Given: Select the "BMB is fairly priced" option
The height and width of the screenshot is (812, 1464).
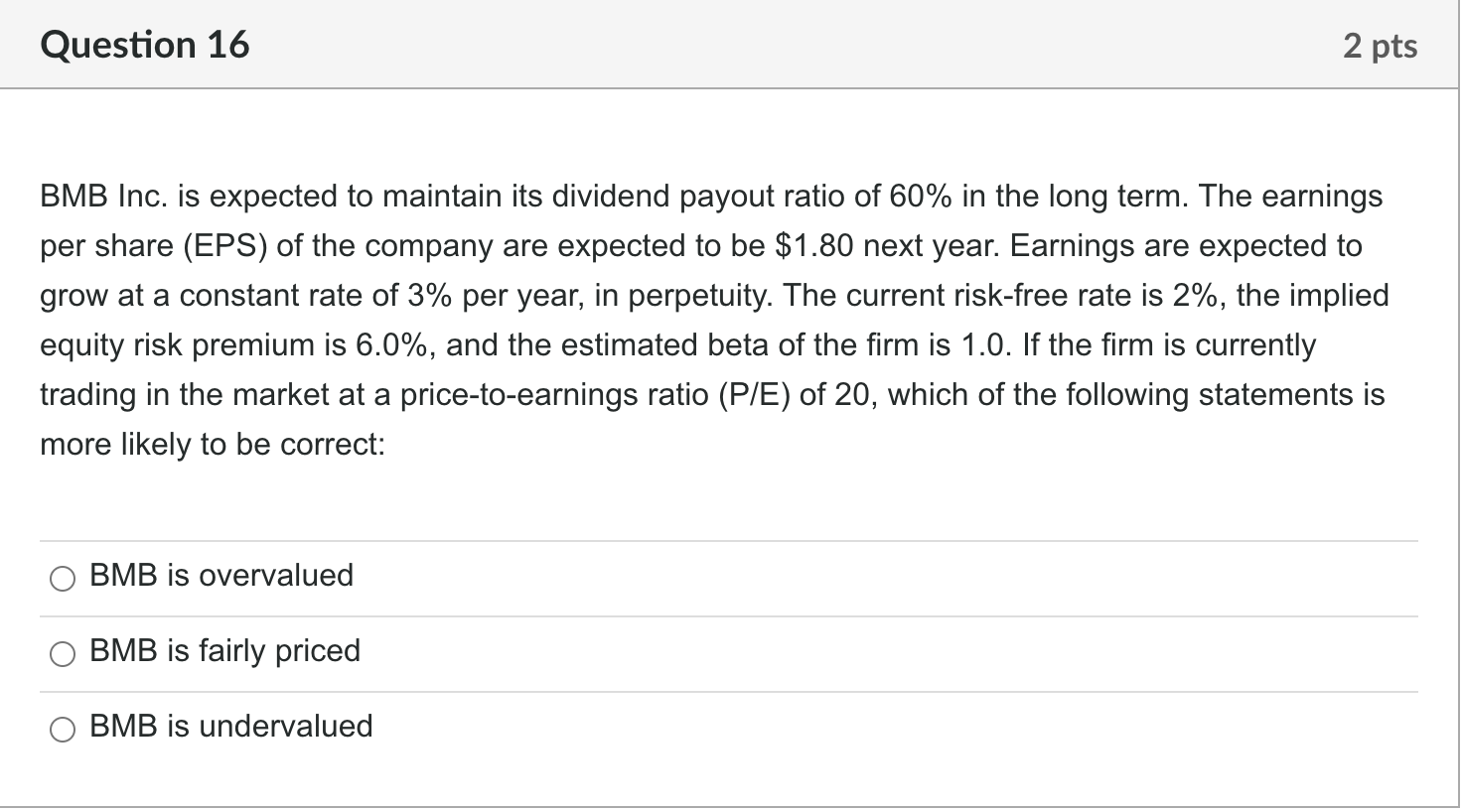Looking at the screenshot, I should click(x=63, y=653).
